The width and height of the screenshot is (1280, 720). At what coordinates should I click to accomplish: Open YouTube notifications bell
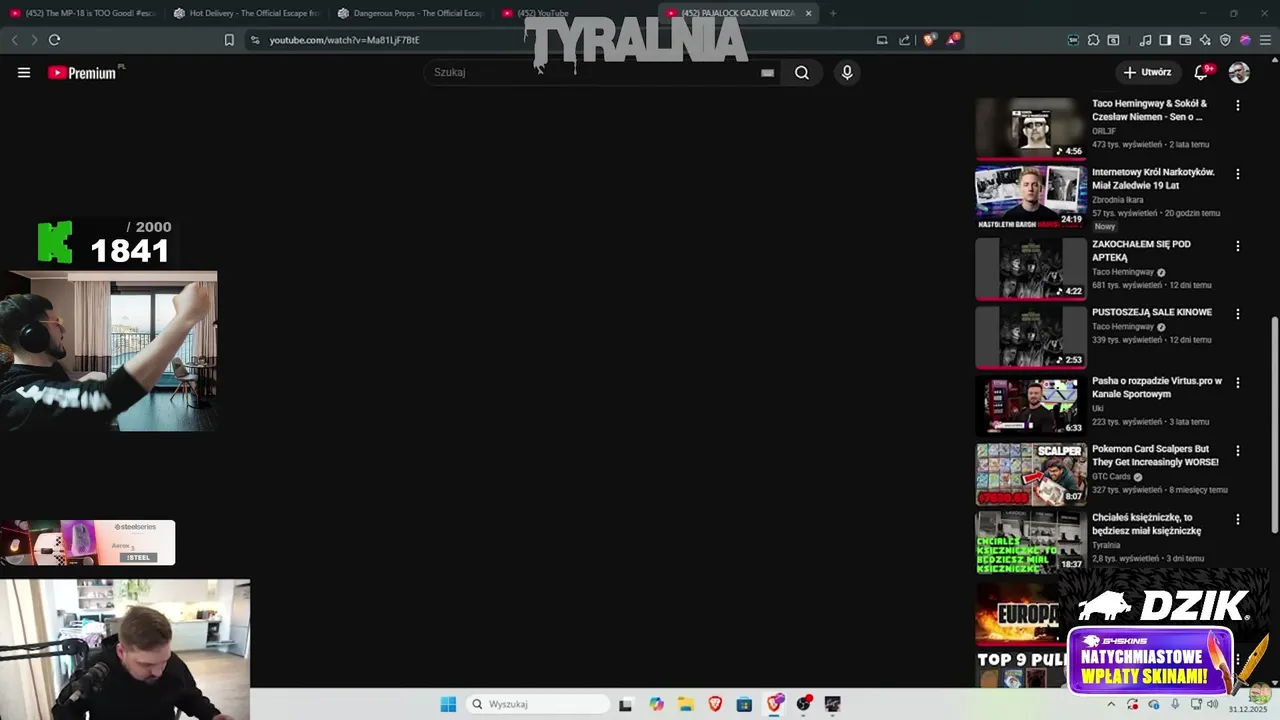(1202, 72)
